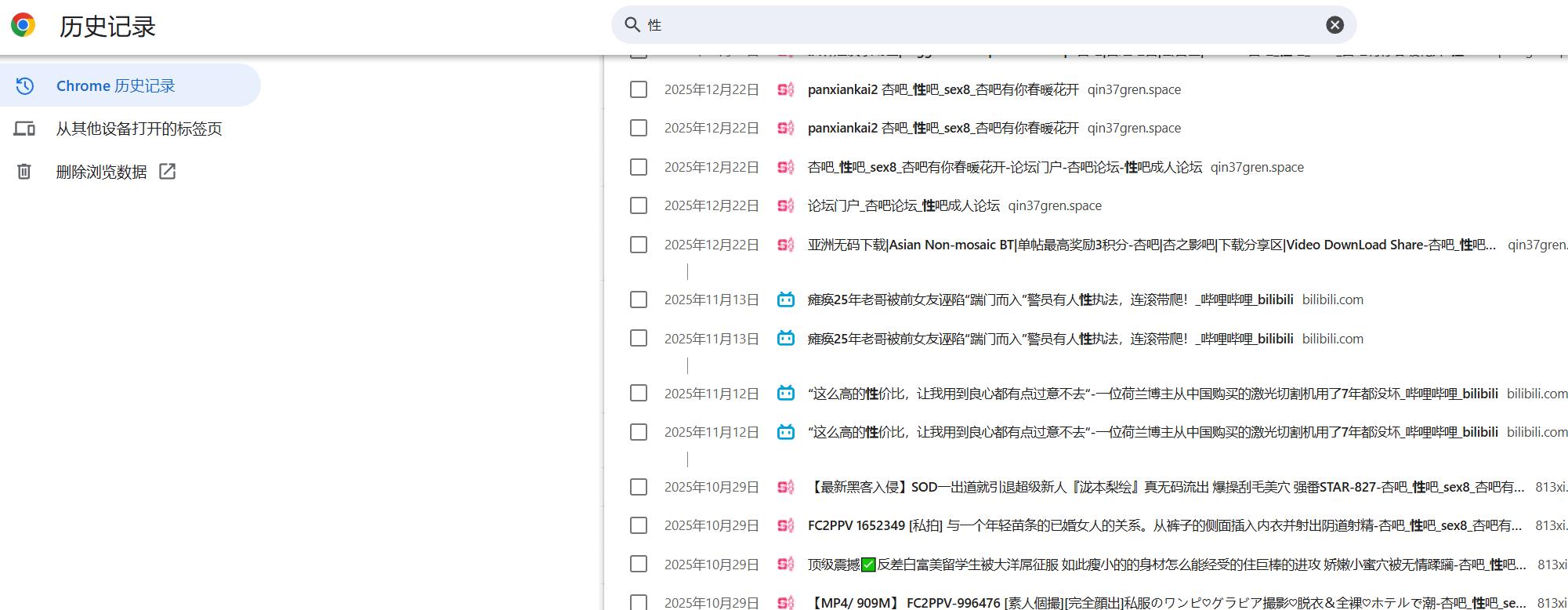Click the favicon of the Asian Non-mosaic BT entry
Viewport: 1568px width, 610px height.
point(786,245)
